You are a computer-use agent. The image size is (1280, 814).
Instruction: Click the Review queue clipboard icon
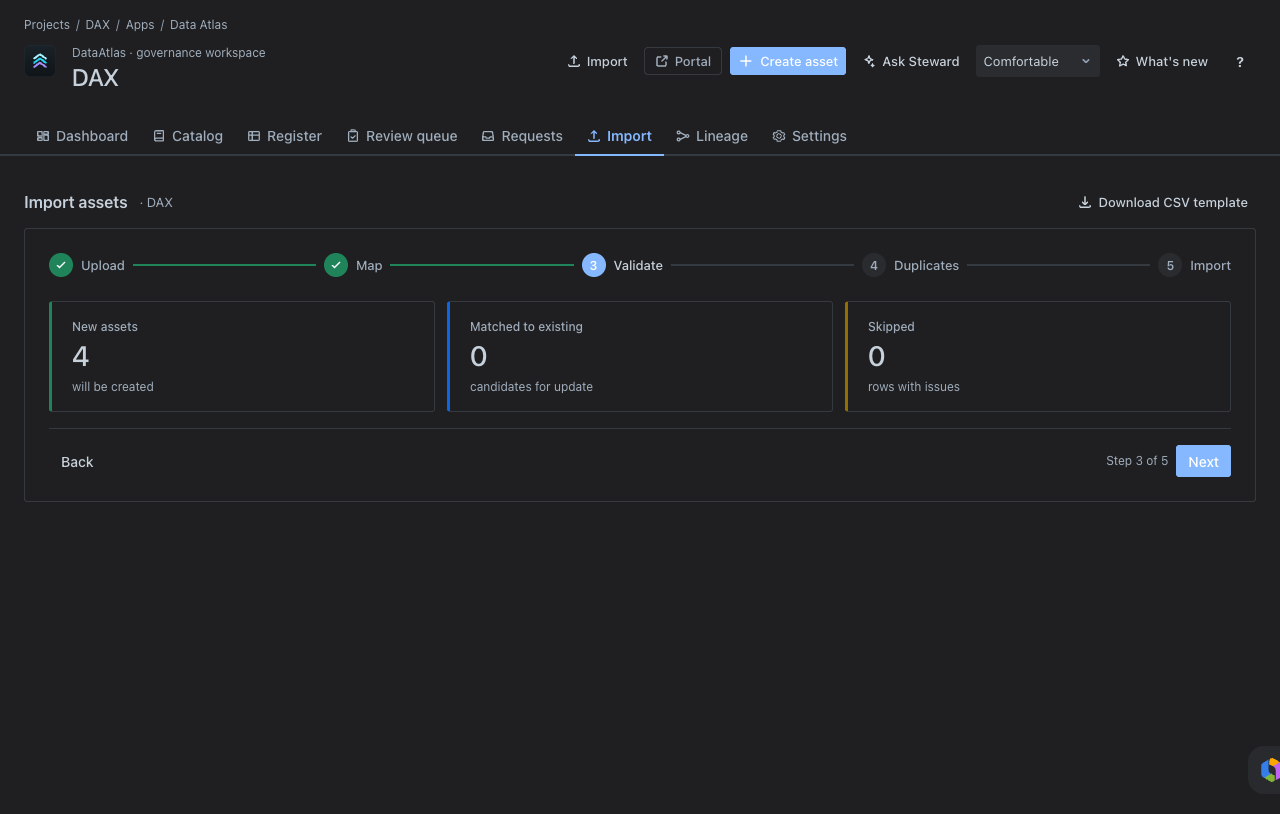[x=353, y=136]
